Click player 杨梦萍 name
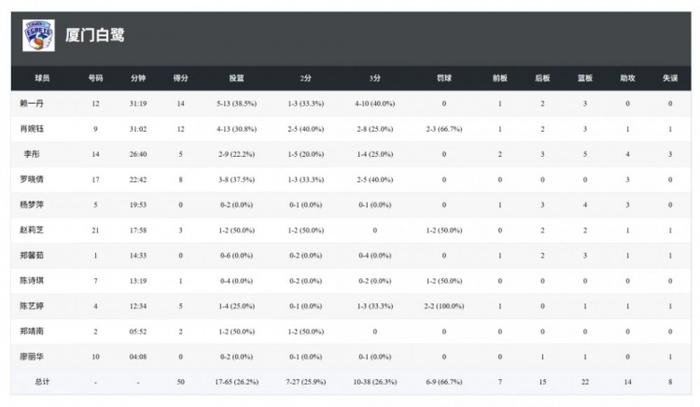Image resolution: width=700 pixels, height=407 pixels. pyautogui.click(x=32, y=205)
